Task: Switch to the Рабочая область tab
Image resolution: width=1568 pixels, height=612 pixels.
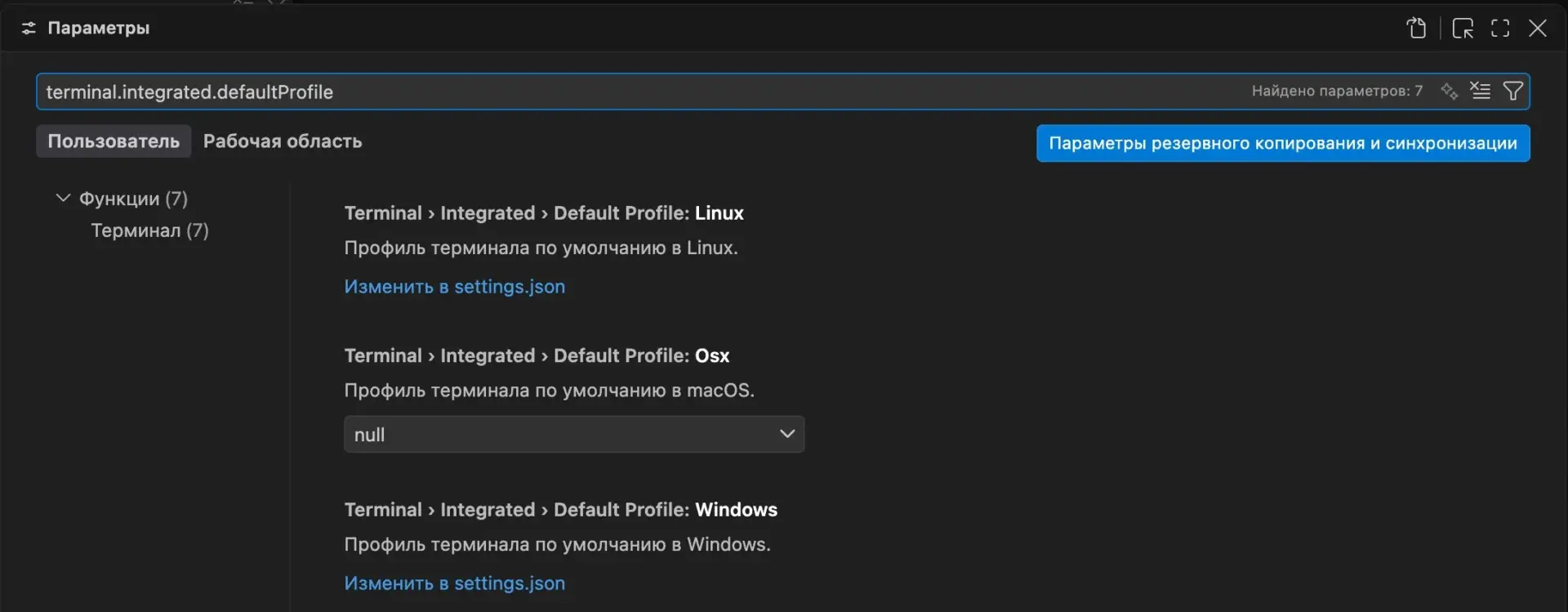Action: [x=283, y=141]
